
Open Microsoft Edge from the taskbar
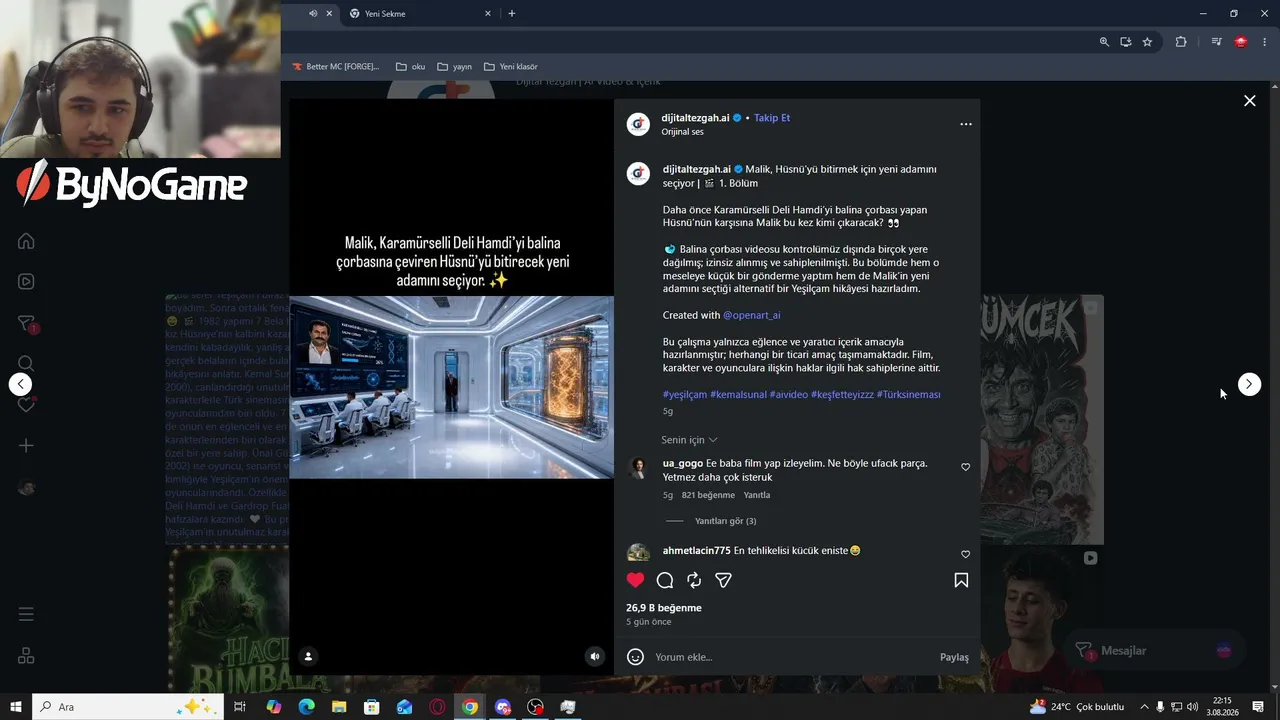point(306,707)
